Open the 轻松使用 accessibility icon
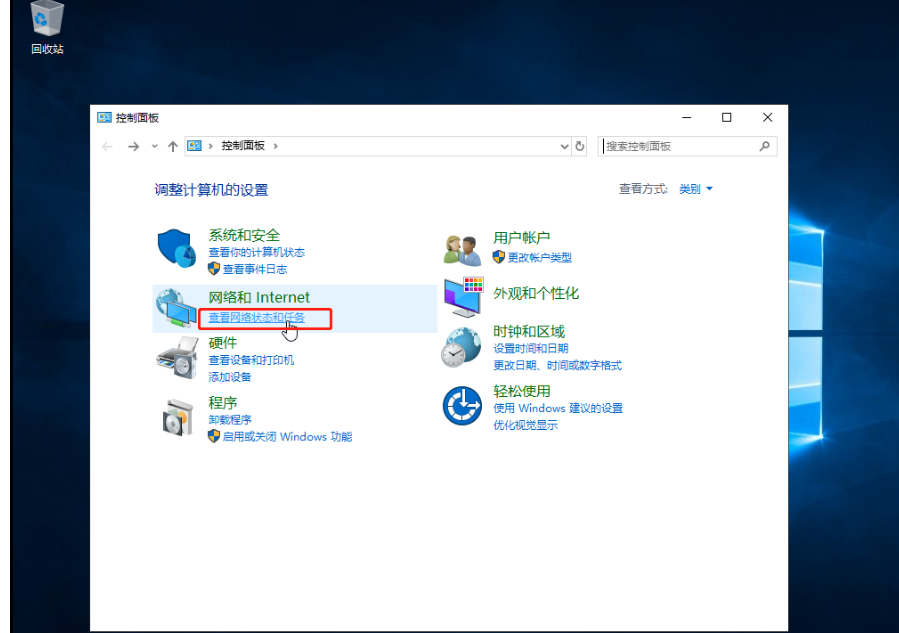 point(462,406)
